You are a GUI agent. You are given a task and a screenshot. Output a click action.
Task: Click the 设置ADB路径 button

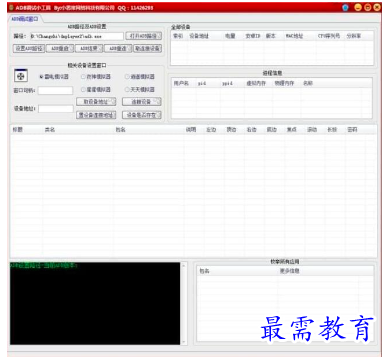point(29,48)
